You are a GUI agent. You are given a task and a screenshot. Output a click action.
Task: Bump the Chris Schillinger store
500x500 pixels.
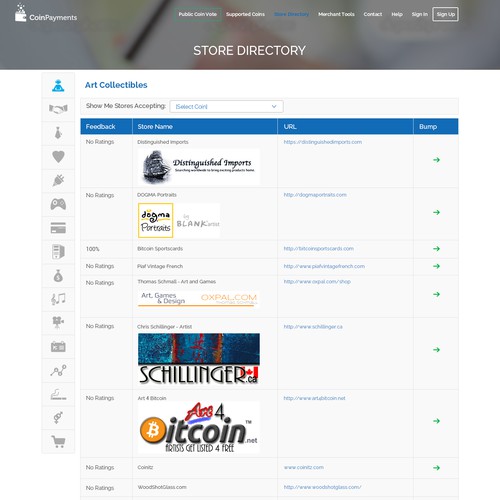tap(436, 350)
